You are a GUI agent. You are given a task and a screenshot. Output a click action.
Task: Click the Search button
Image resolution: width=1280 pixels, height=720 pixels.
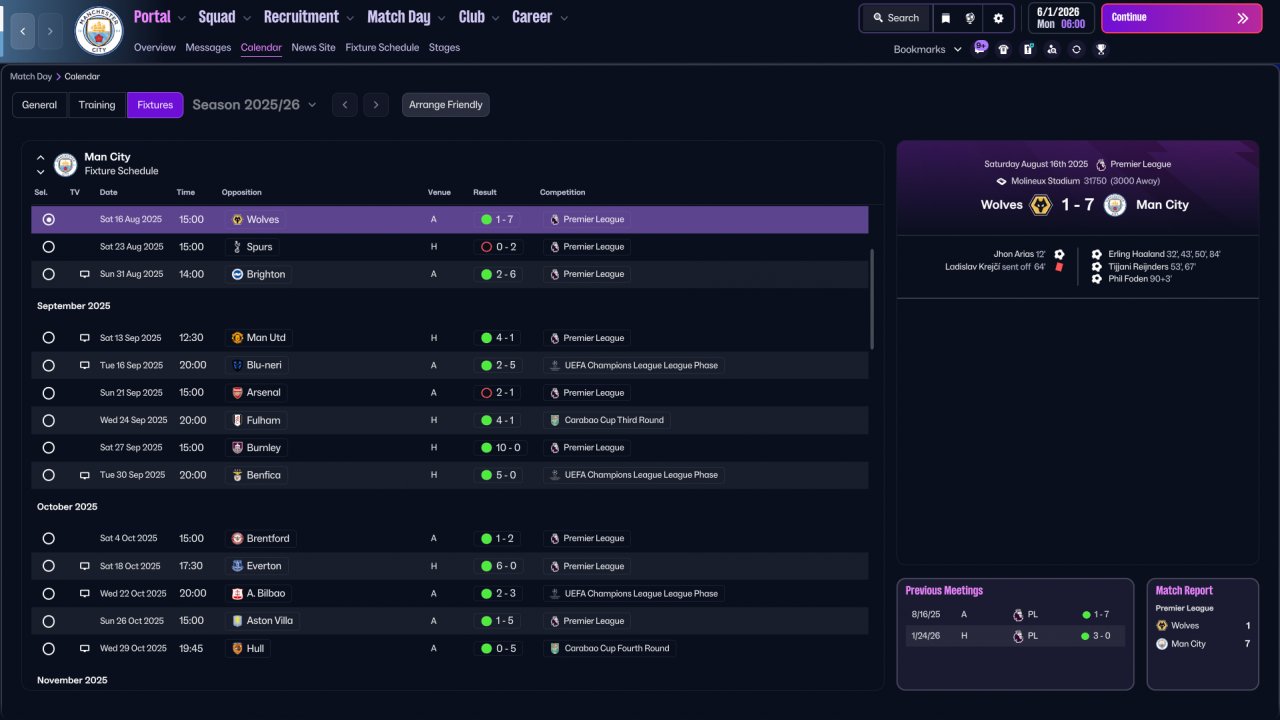point(896,18)
